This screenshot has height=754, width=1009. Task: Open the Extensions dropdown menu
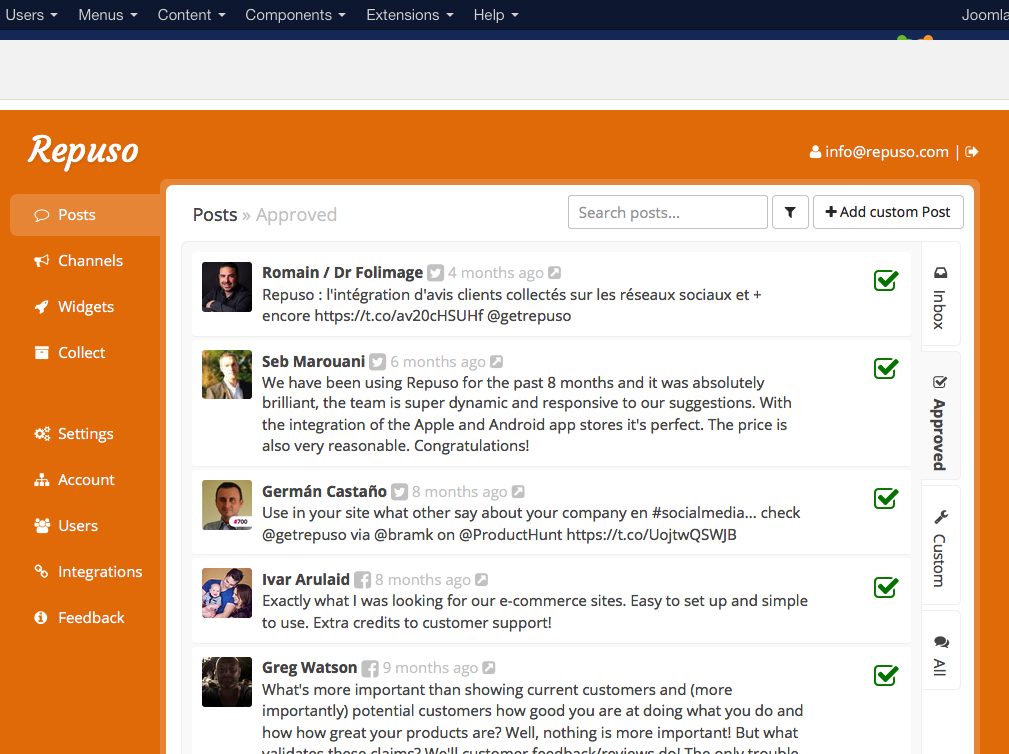tap(410, 15)
